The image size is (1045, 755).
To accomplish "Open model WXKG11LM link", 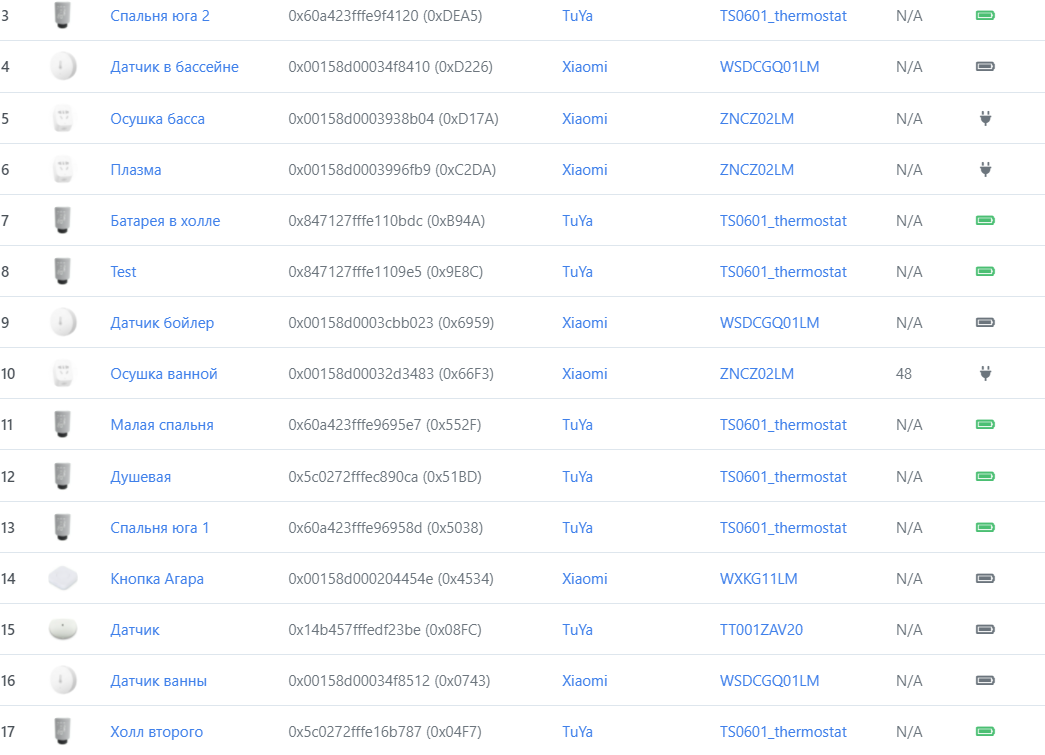I will coord(758,579).
